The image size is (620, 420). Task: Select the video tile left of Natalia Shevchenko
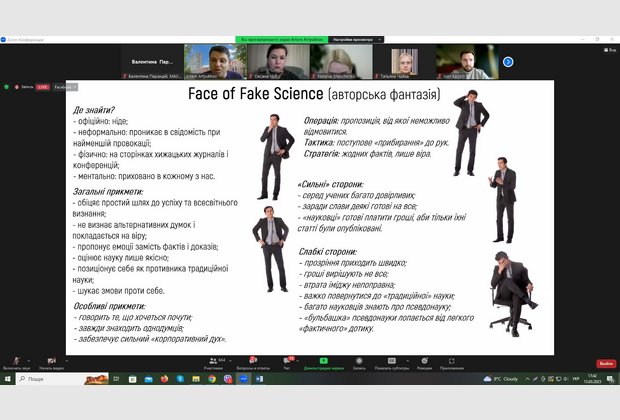[278, 62]
